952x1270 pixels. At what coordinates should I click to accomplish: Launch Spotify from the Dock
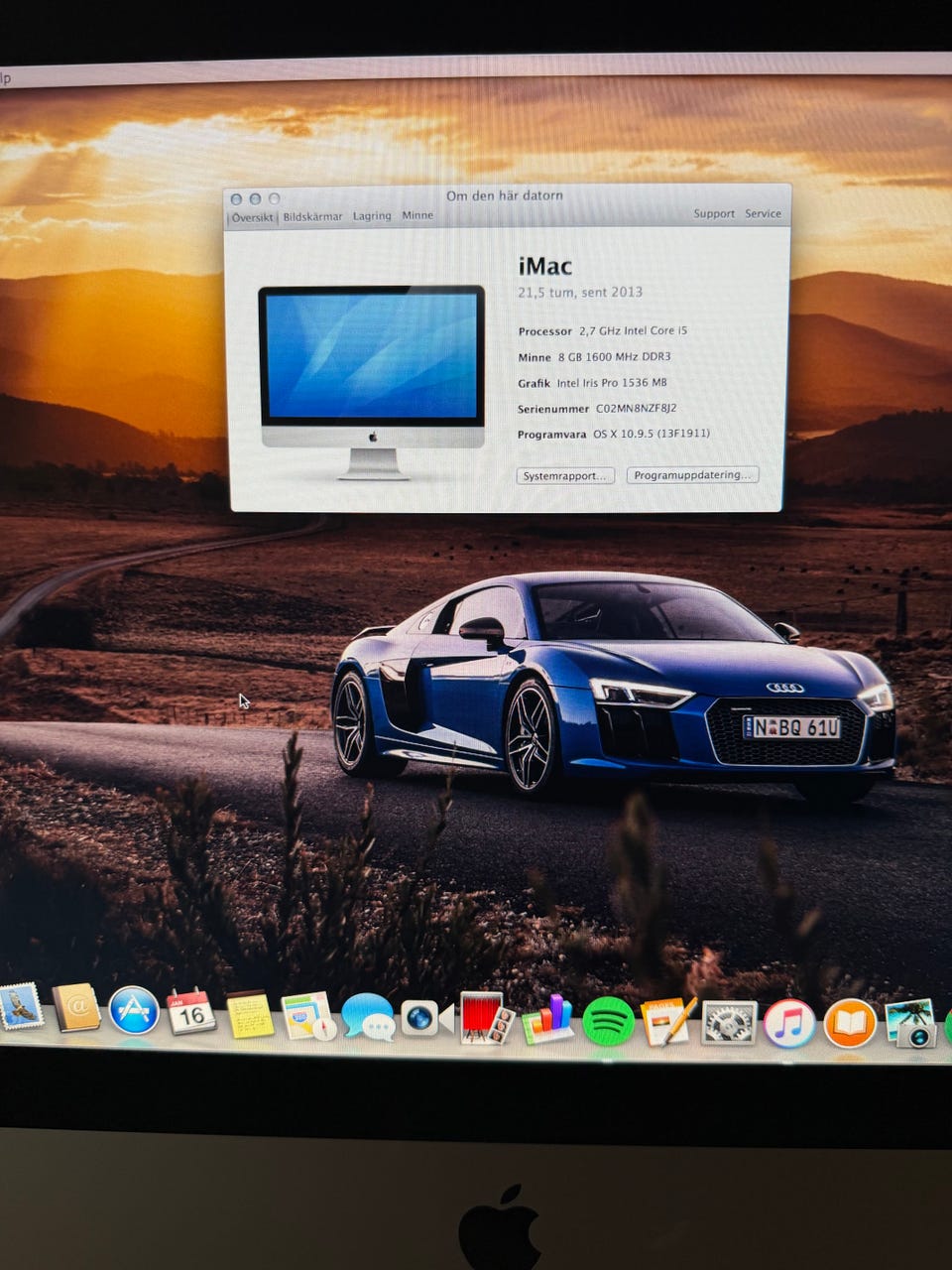pos(608,1021)
